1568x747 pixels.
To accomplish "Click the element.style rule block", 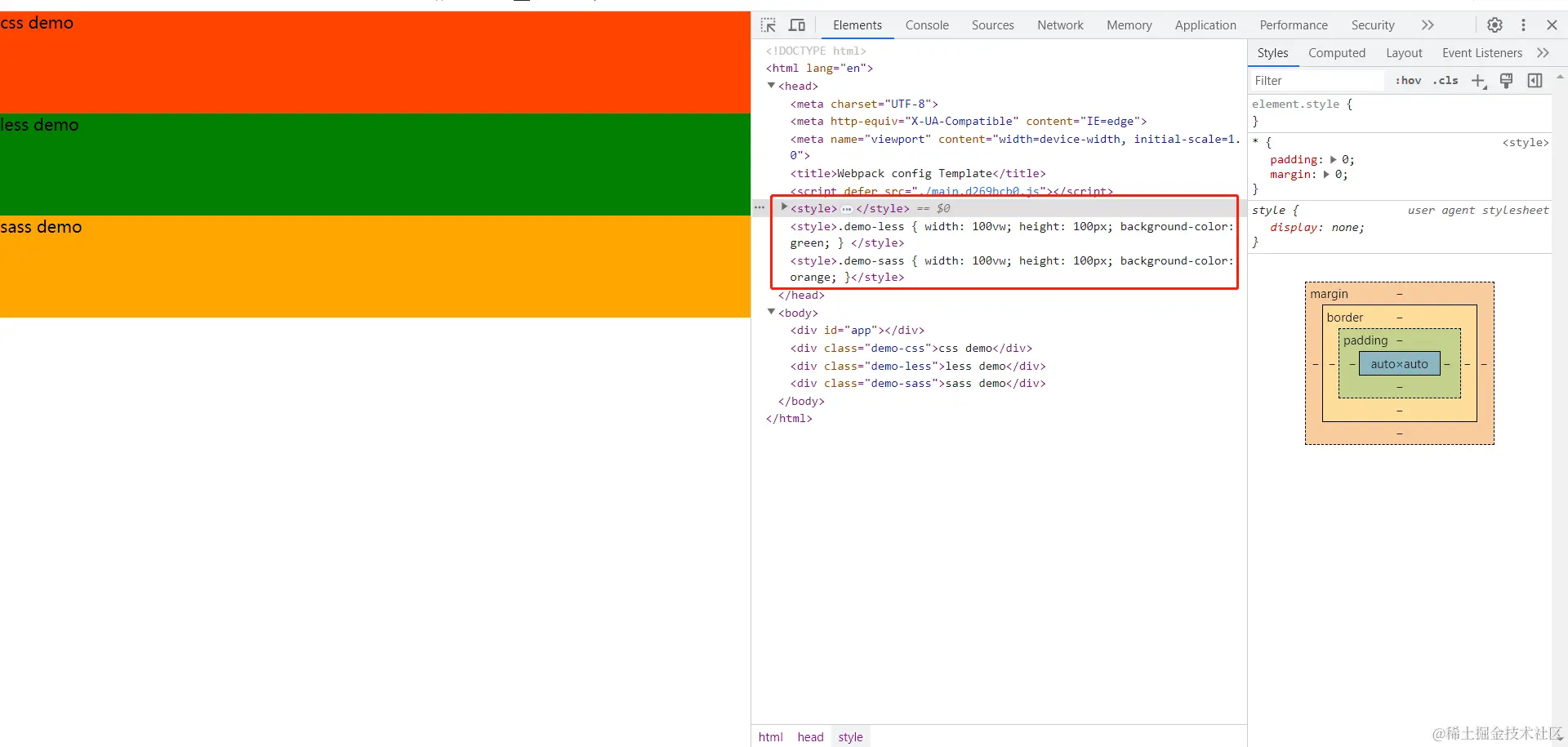I will (x=1400, y=113).
